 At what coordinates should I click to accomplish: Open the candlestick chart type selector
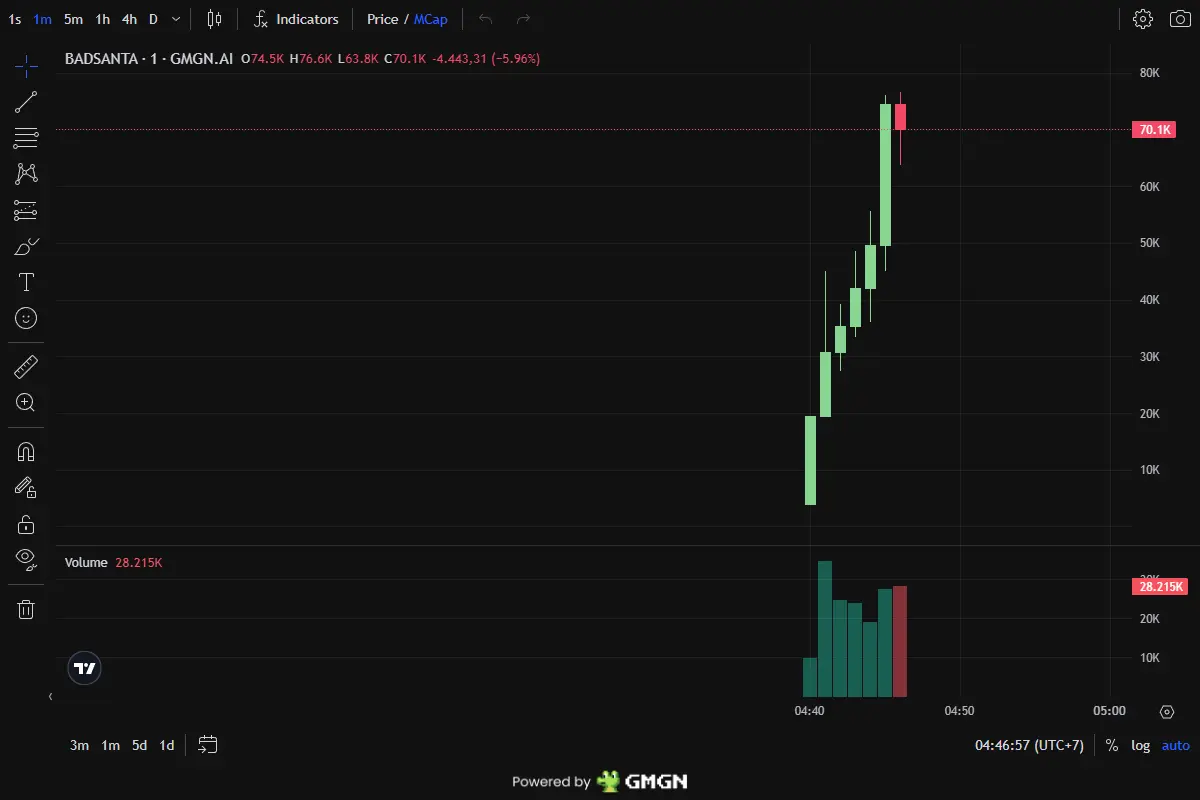(x=214, y=19)
